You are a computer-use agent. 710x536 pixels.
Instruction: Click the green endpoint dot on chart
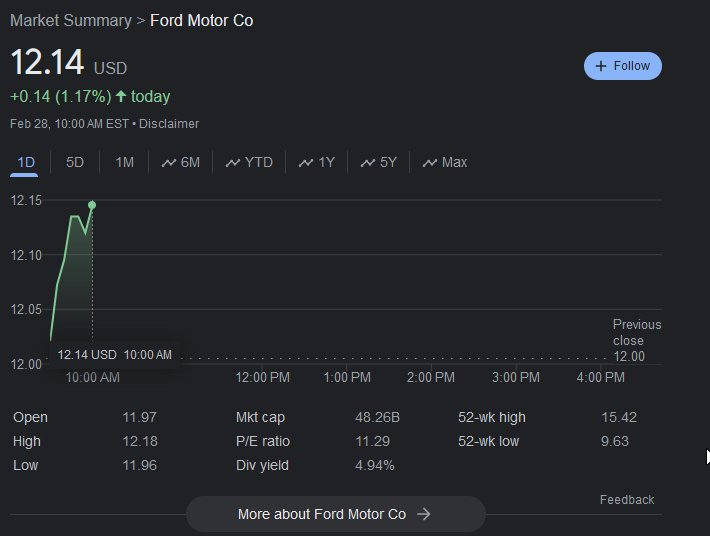click(x=92, y=205)
